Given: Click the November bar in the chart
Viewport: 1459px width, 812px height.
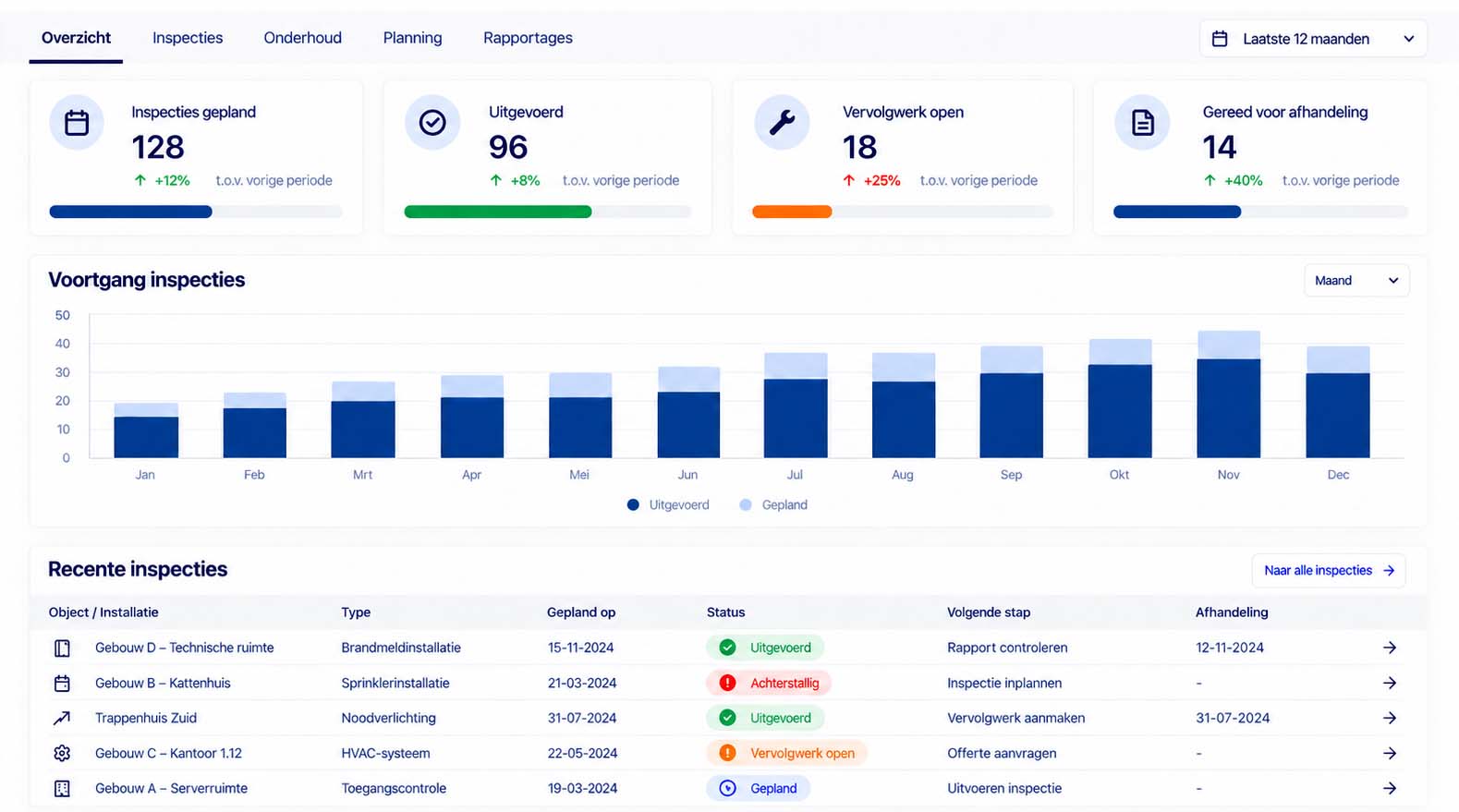Looking at the screenshot, I should click(x=1228, y=394).
